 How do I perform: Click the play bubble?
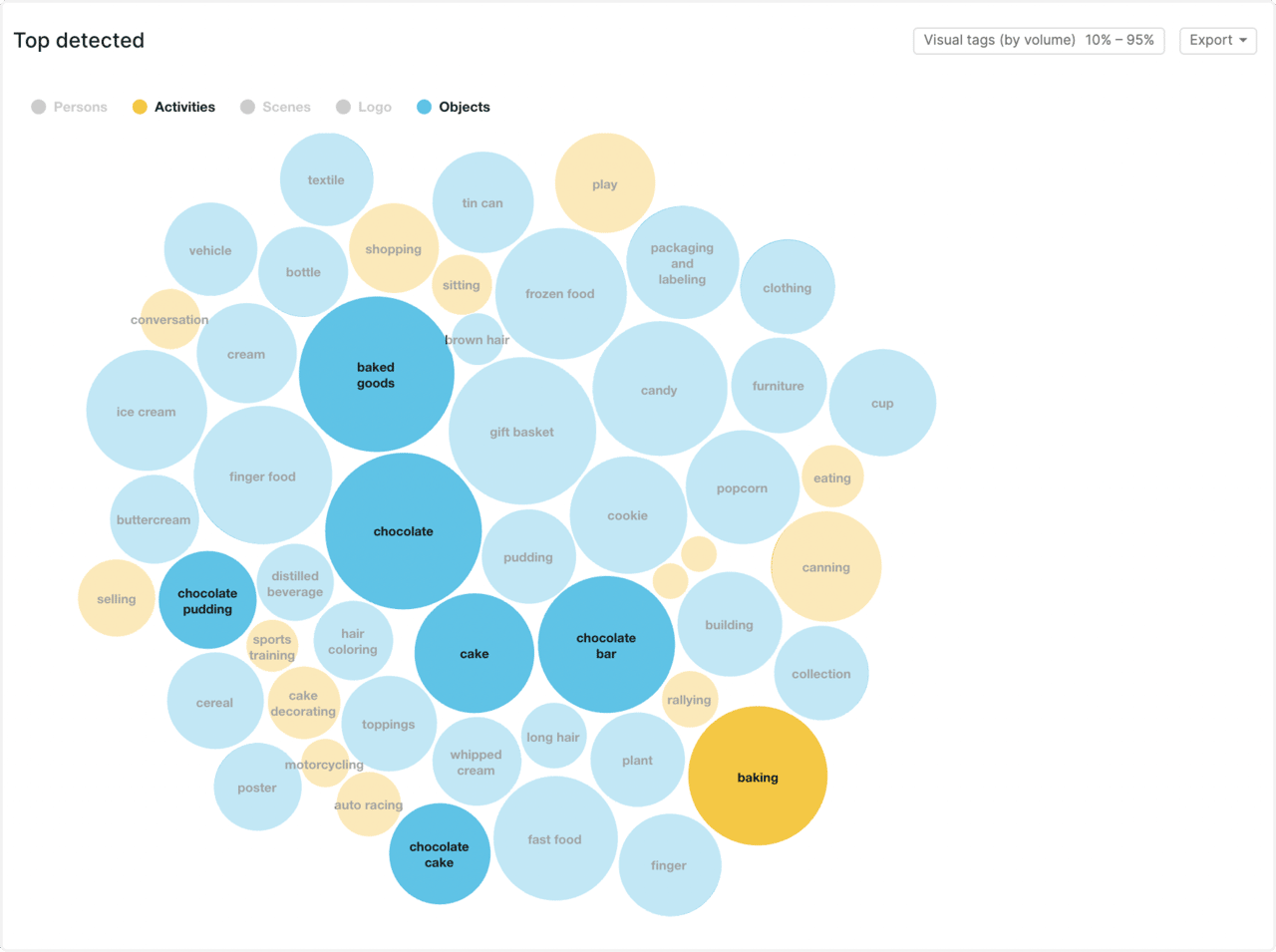[605, 183]
